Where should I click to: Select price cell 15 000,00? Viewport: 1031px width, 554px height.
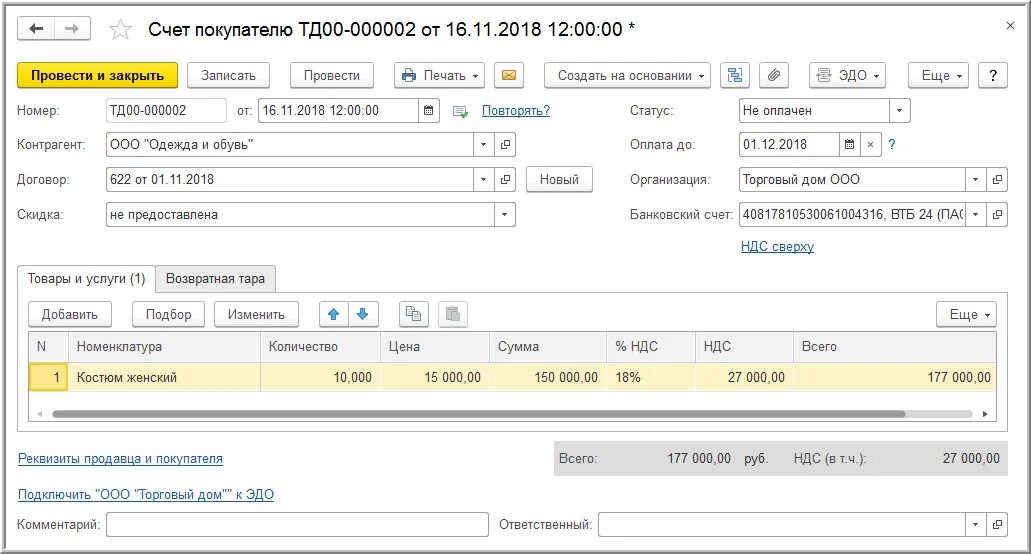(x=435, y=377)
